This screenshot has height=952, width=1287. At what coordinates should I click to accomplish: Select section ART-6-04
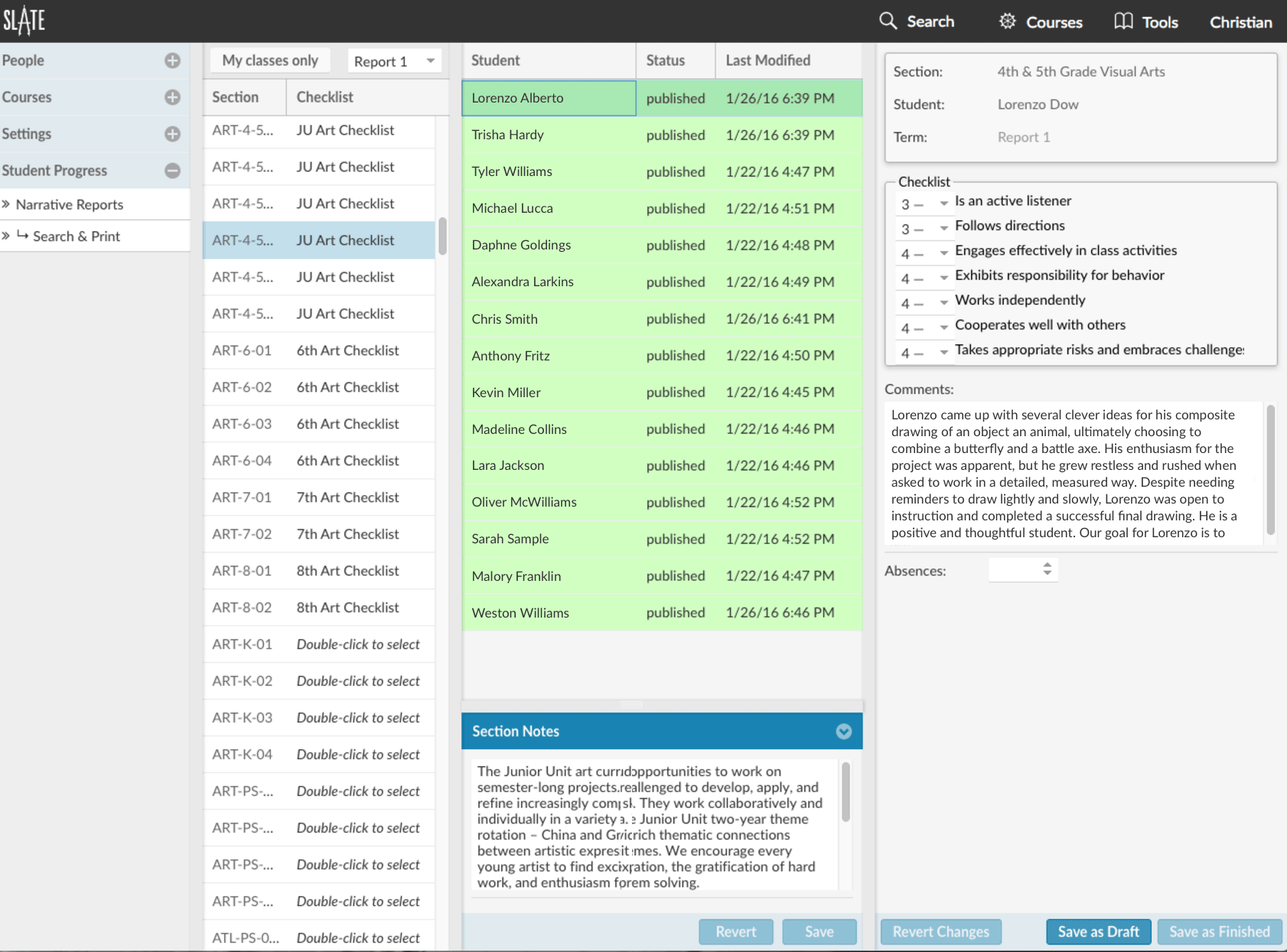pos(319,461)
